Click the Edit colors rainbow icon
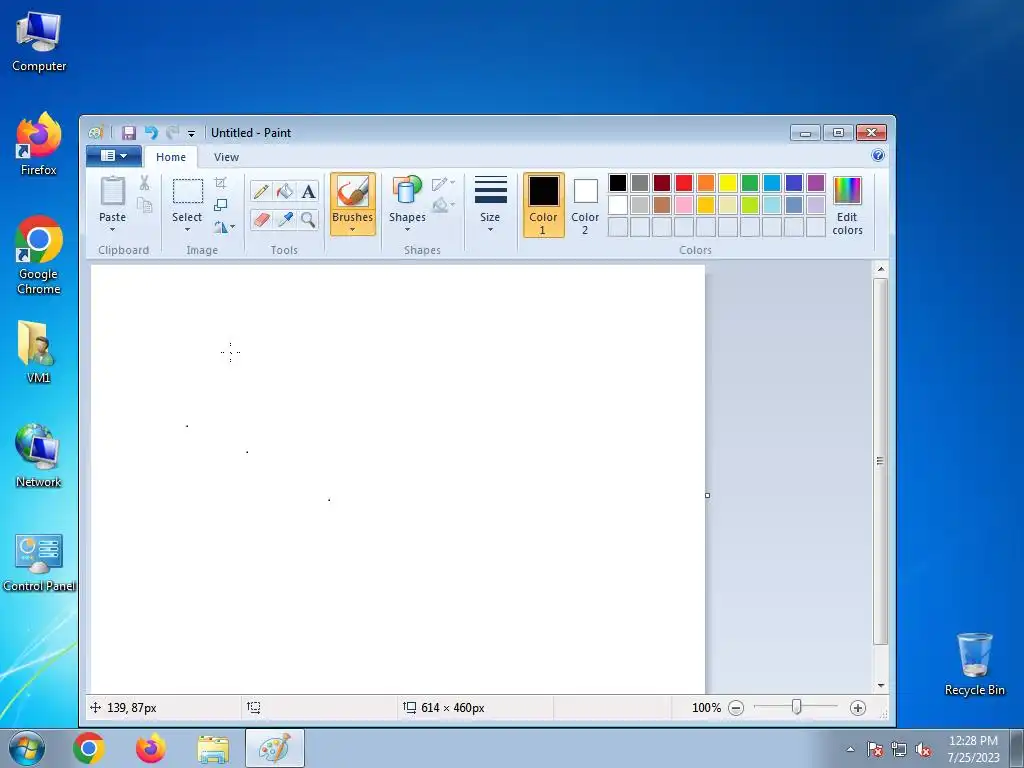1024x768 pixels. (847, 191)
